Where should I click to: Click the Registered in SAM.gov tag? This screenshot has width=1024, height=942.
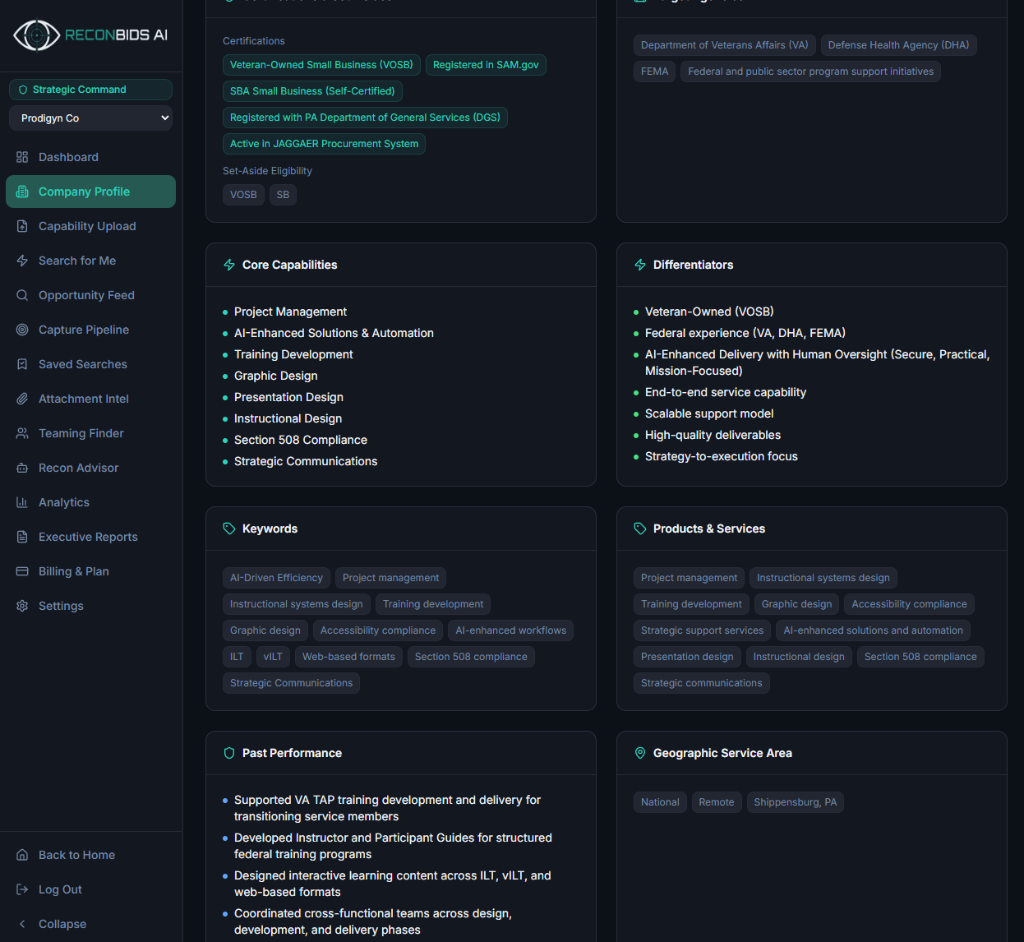click(486, 65)
